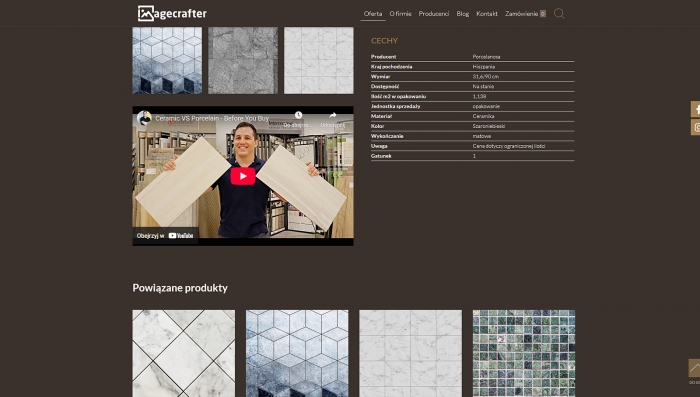Click the Szaroniebieski color value

click(489, 126)
